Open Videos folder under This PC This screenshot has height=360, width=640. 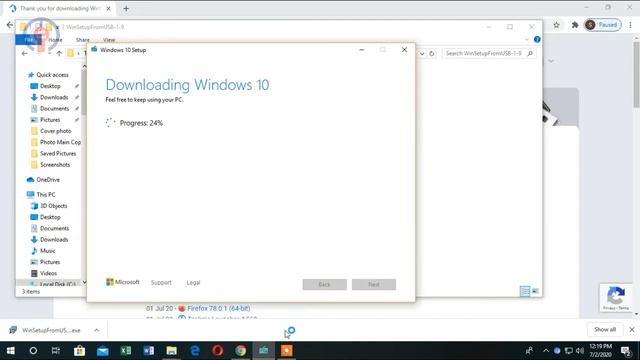pyautogui.click(x=48, y=273)
